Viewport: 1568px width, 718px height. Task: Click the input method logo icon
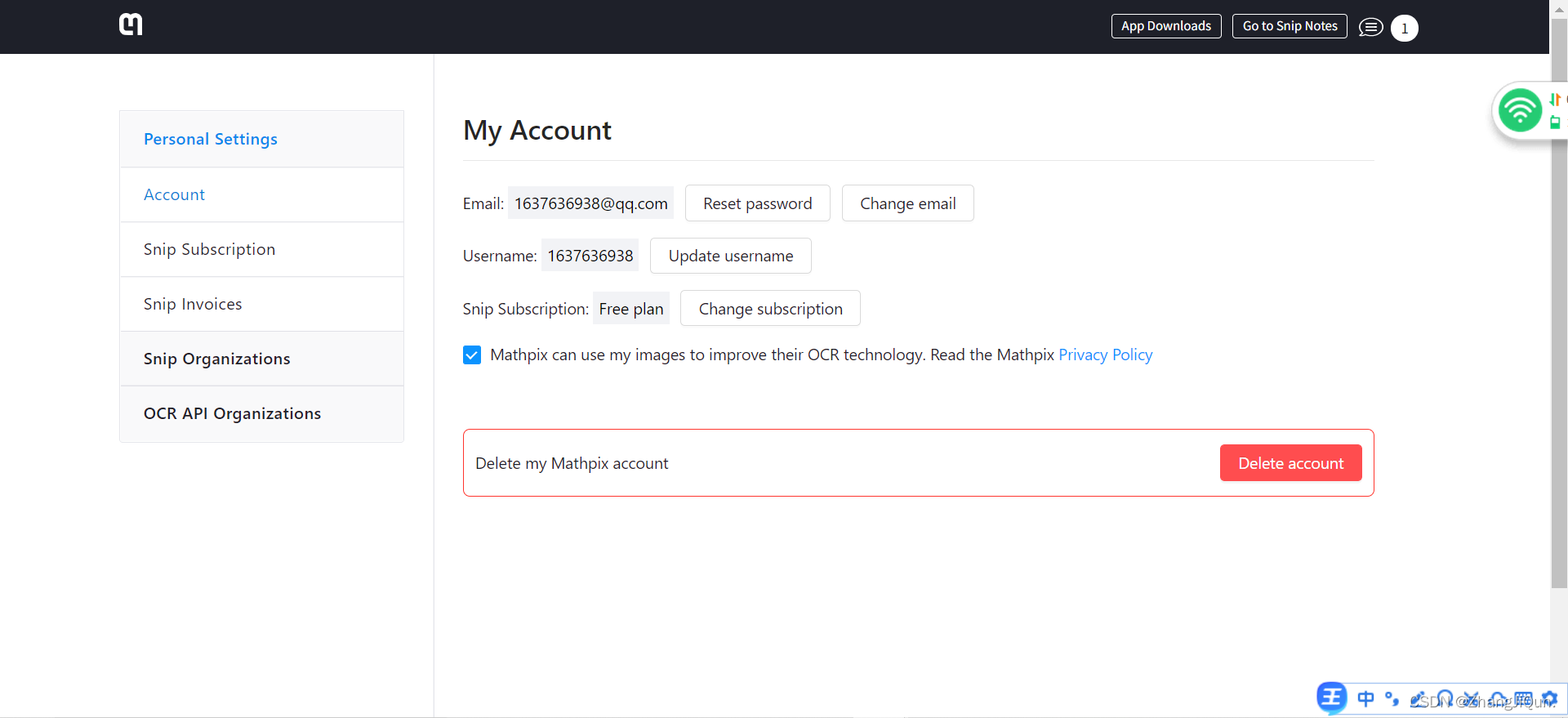(x=1332, y=698)
